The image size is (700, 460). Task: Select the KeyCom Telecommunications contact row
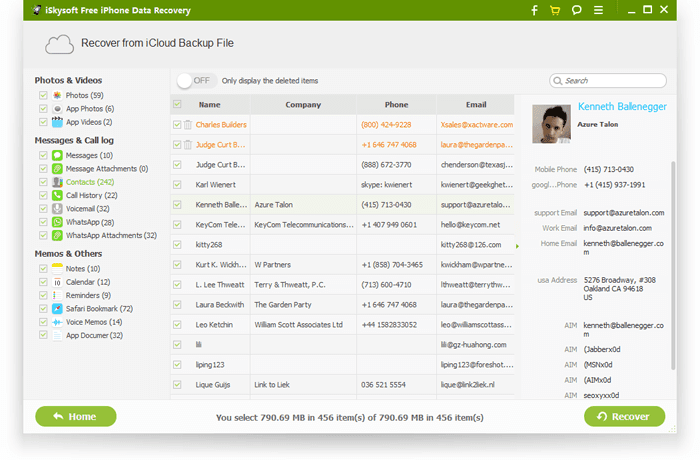(x=342, y=225)
